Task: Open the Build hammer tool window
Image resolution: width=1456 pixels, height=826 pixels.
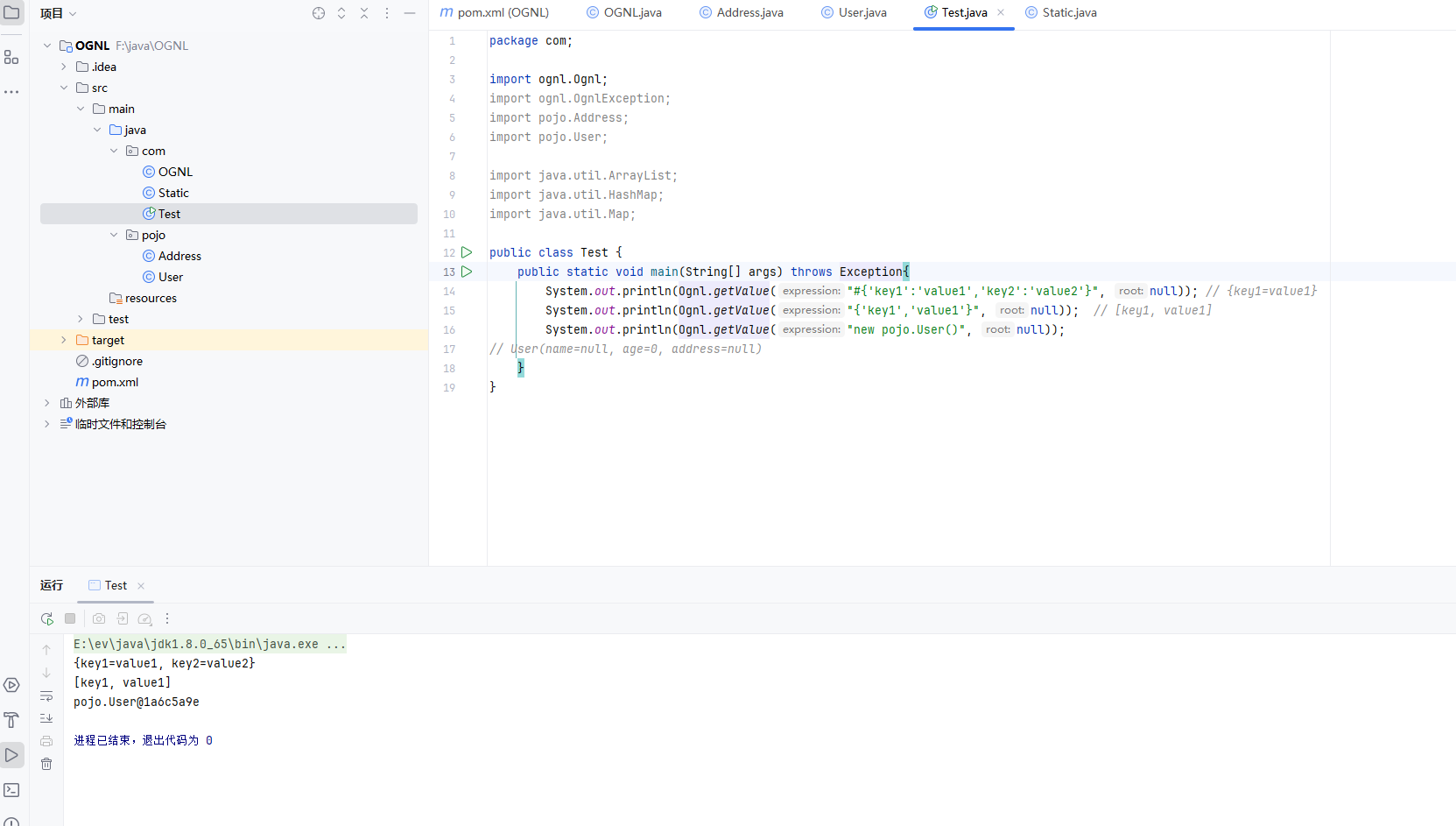Action: 11,720
